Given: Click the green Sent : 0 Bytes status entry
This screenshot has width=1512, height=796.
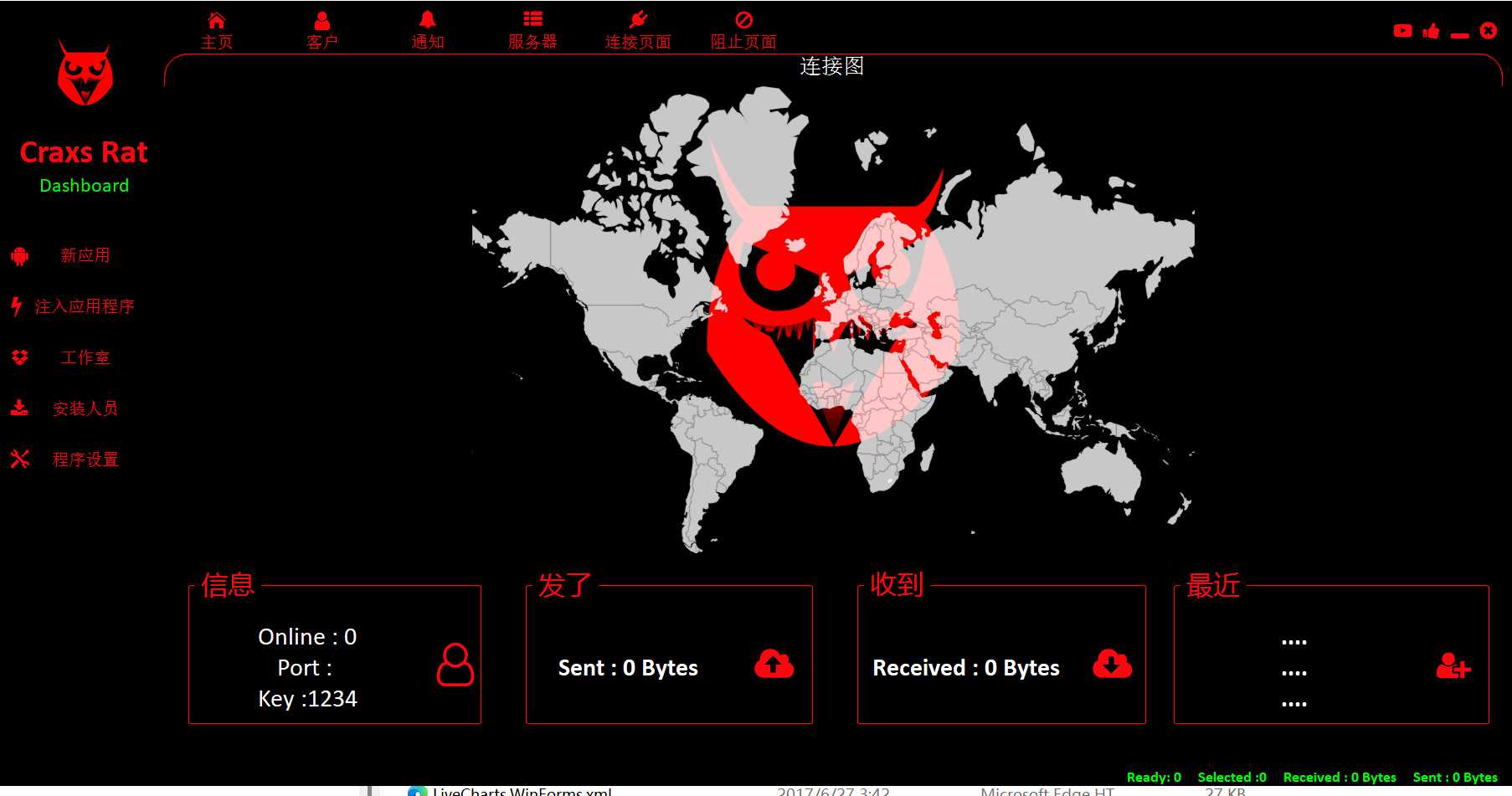Looking at the screenshot, I should pyautogui.click(x=1455, y=778).
